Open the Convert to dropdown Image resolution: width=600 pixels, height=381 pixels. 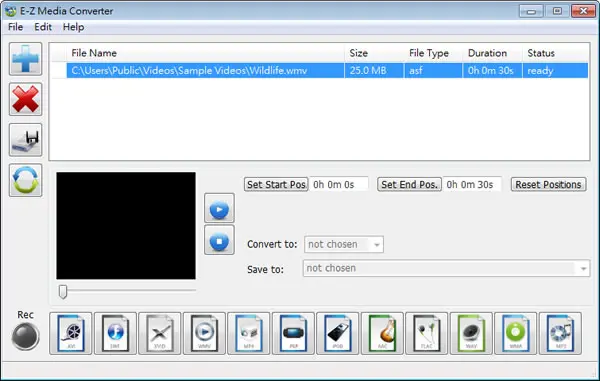tap(344, 244)
